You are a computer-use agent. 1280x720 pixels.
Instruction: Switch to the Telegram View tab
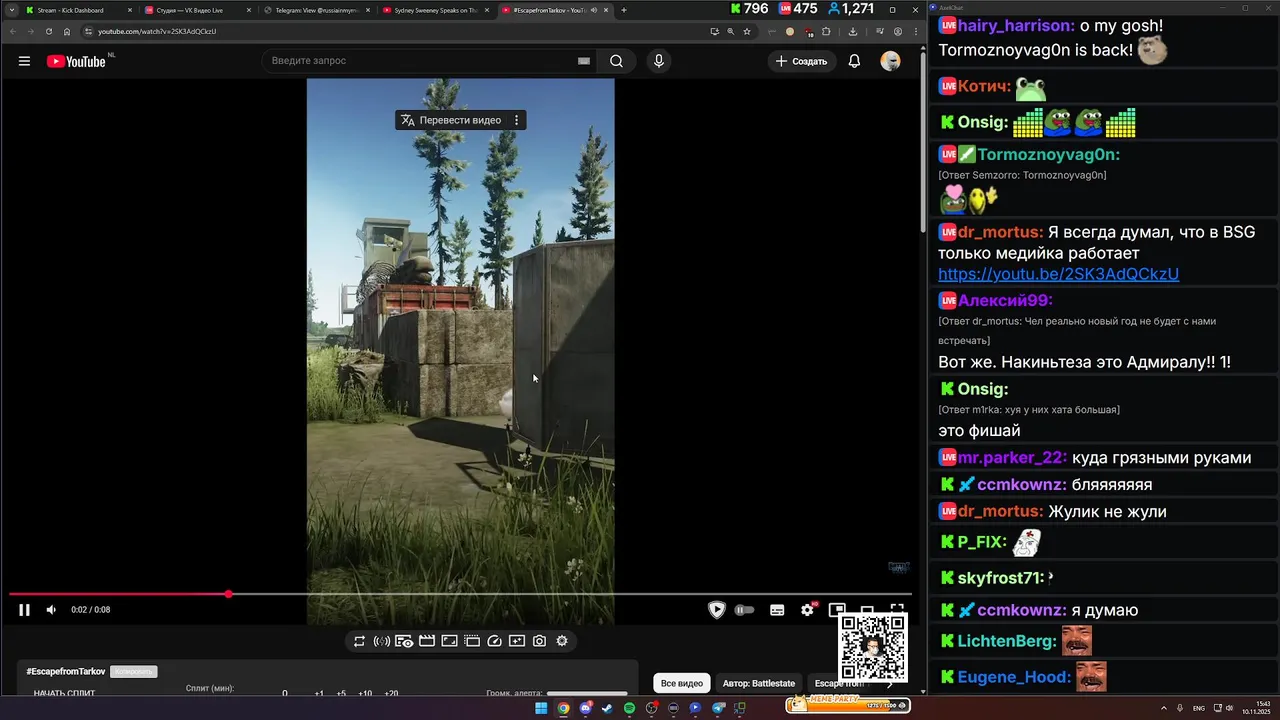[x=318, y=10]
